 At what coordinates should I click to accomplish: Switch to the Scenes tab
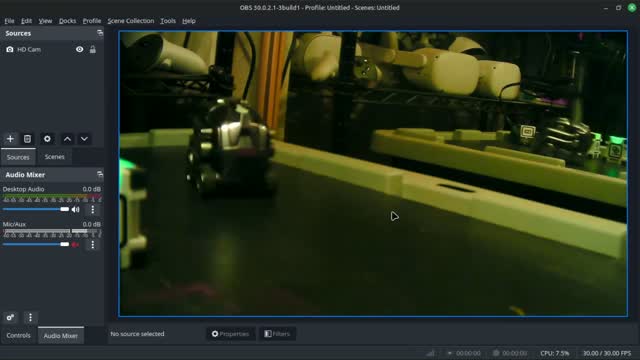coord(54,157)
